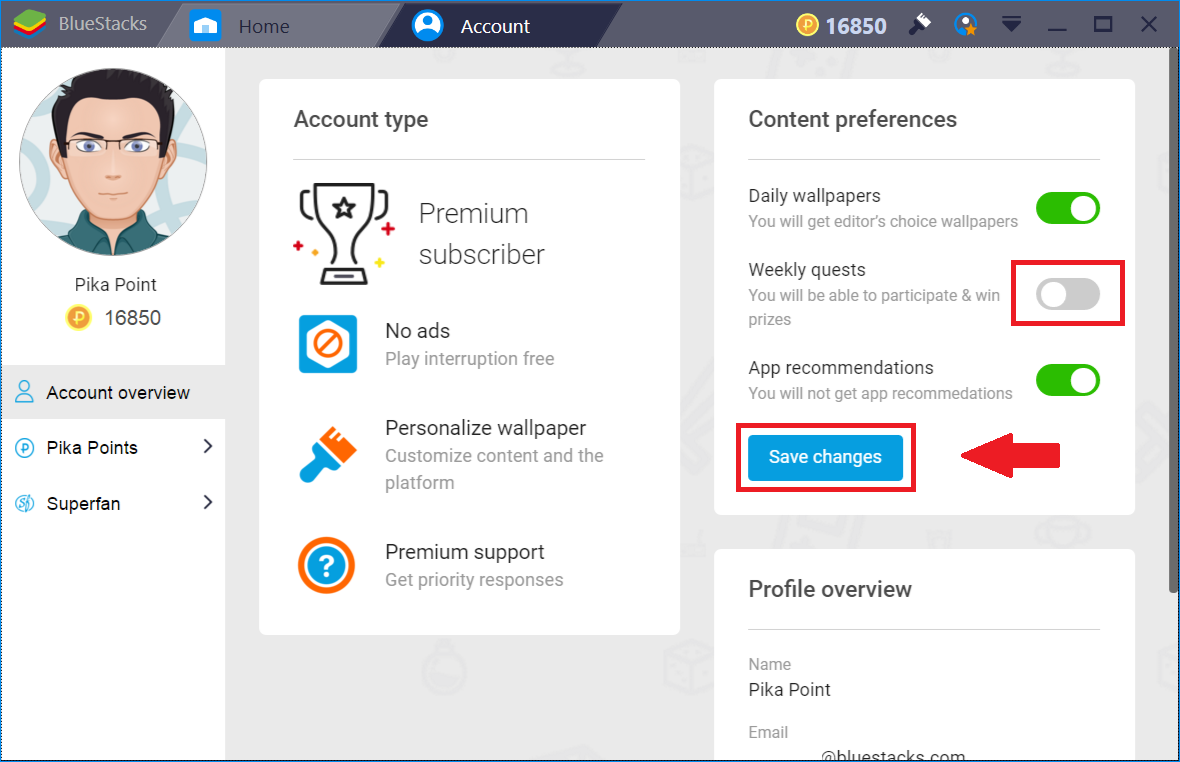Close the BlueStacks window
Image resolution: width=1180 pixels, height=762 pixels.
(x=1148, y=24)
